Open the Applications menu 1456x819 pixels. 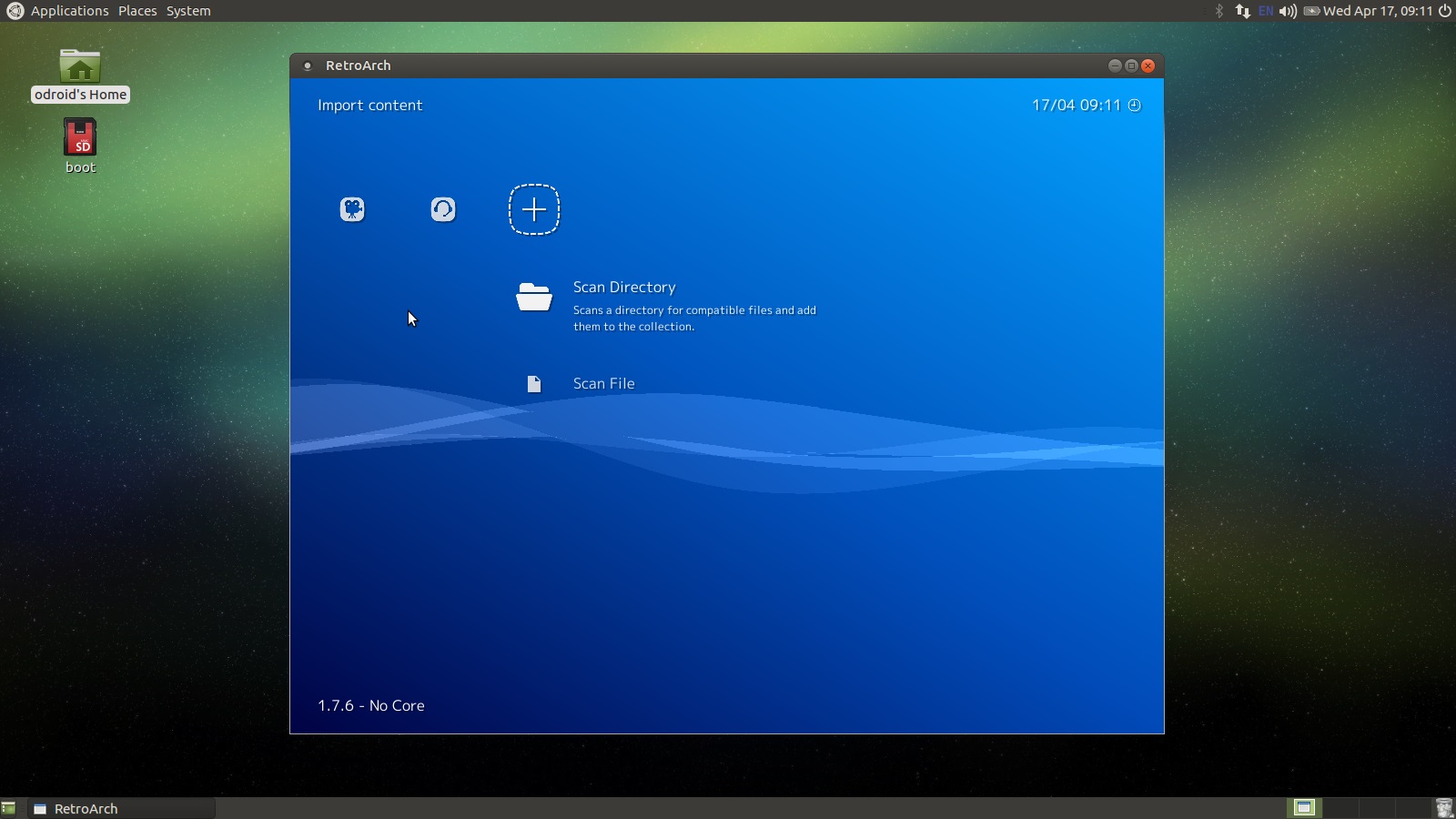(69, 11)
